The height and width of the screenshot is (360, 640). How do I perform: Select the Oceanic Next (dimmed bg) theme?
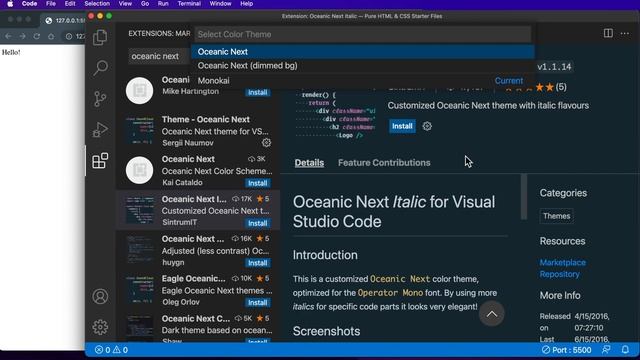coord(362,66)
